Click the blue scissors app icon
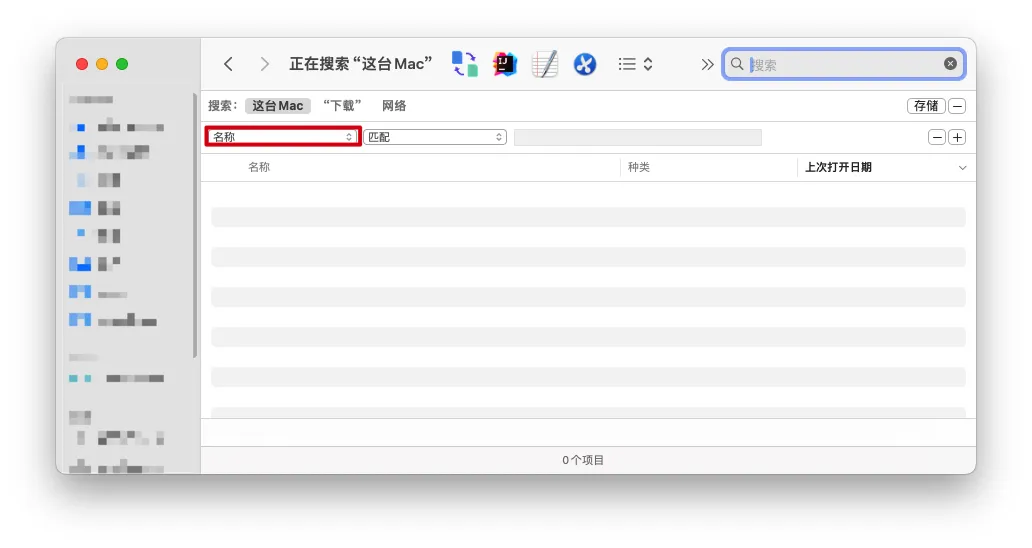1032x548 pixels. point(585,64)
